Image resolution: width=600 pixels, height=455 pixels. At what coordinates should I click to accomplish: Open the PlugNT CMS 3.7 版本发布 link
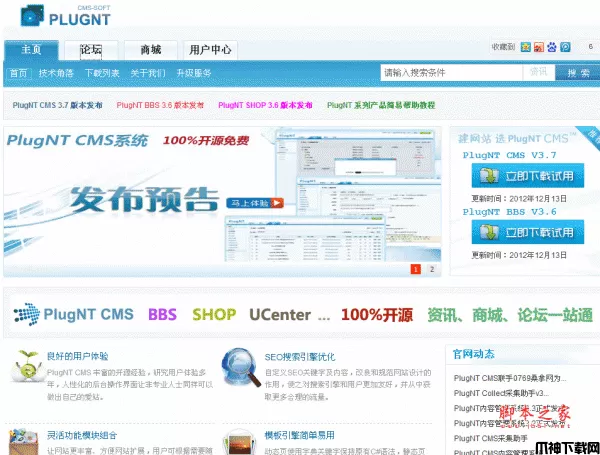[57, 105]
